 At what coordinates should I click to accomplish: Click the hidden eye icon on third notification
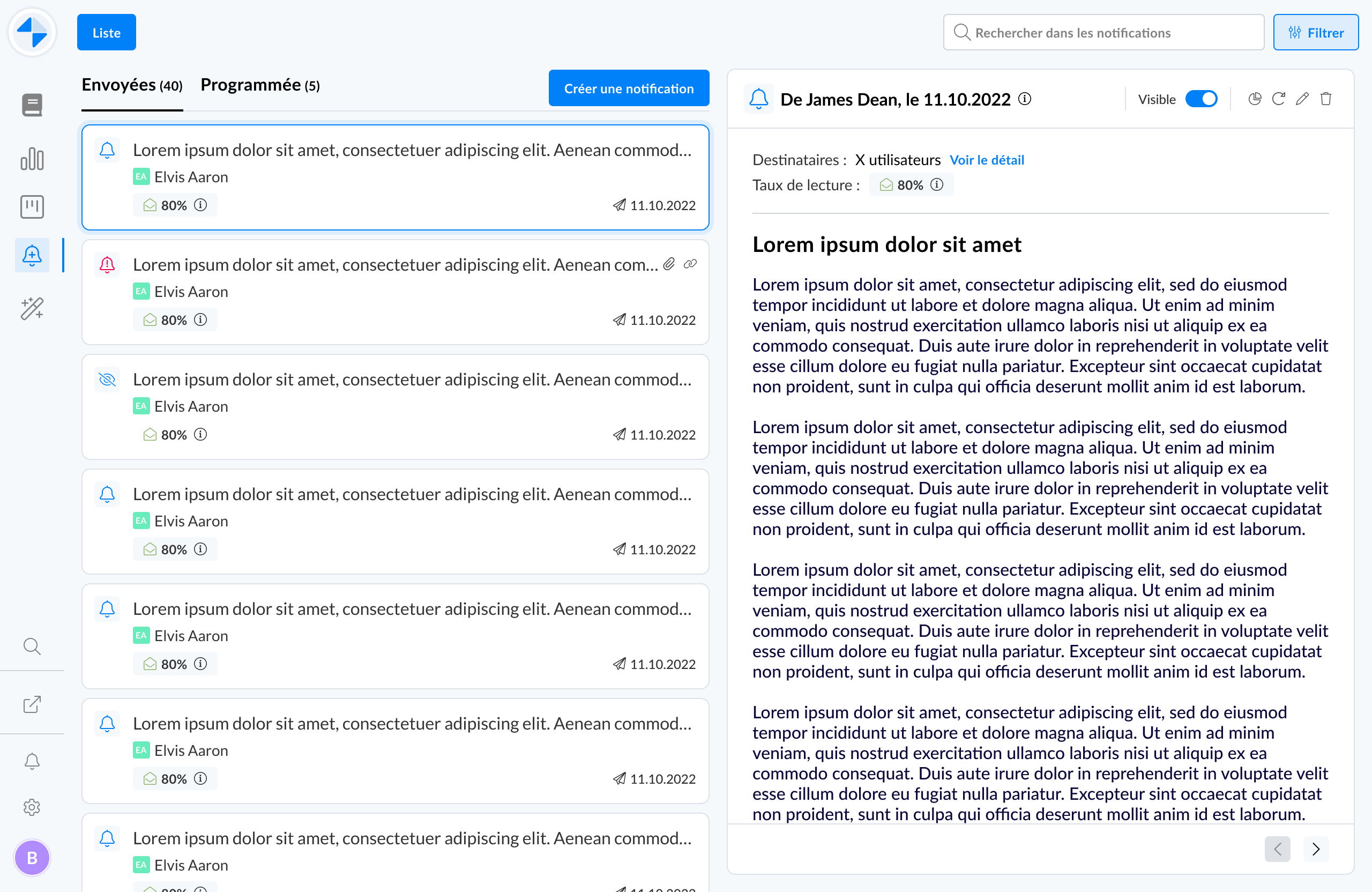click(107, 380)
